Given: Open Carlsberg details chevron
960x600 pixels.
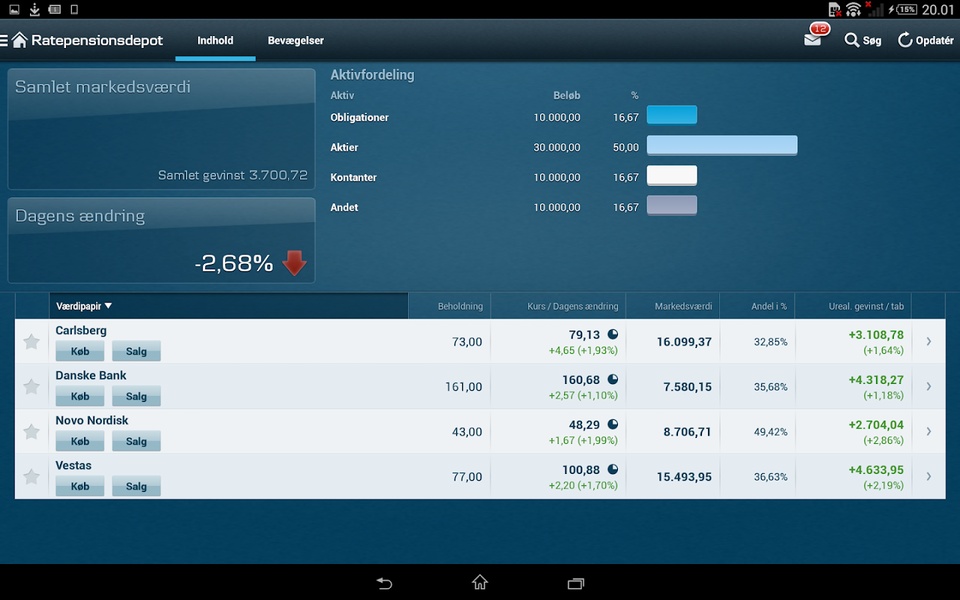Looking at the screenshot, I should click(929, 342).
